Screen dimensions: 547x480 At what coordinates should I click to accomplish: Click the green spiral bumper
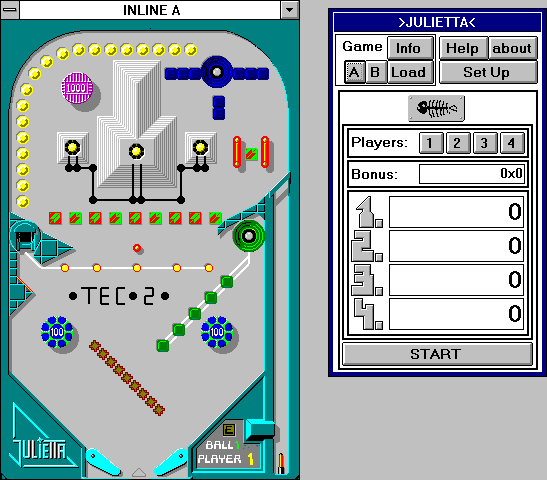[x=249, y=236]
